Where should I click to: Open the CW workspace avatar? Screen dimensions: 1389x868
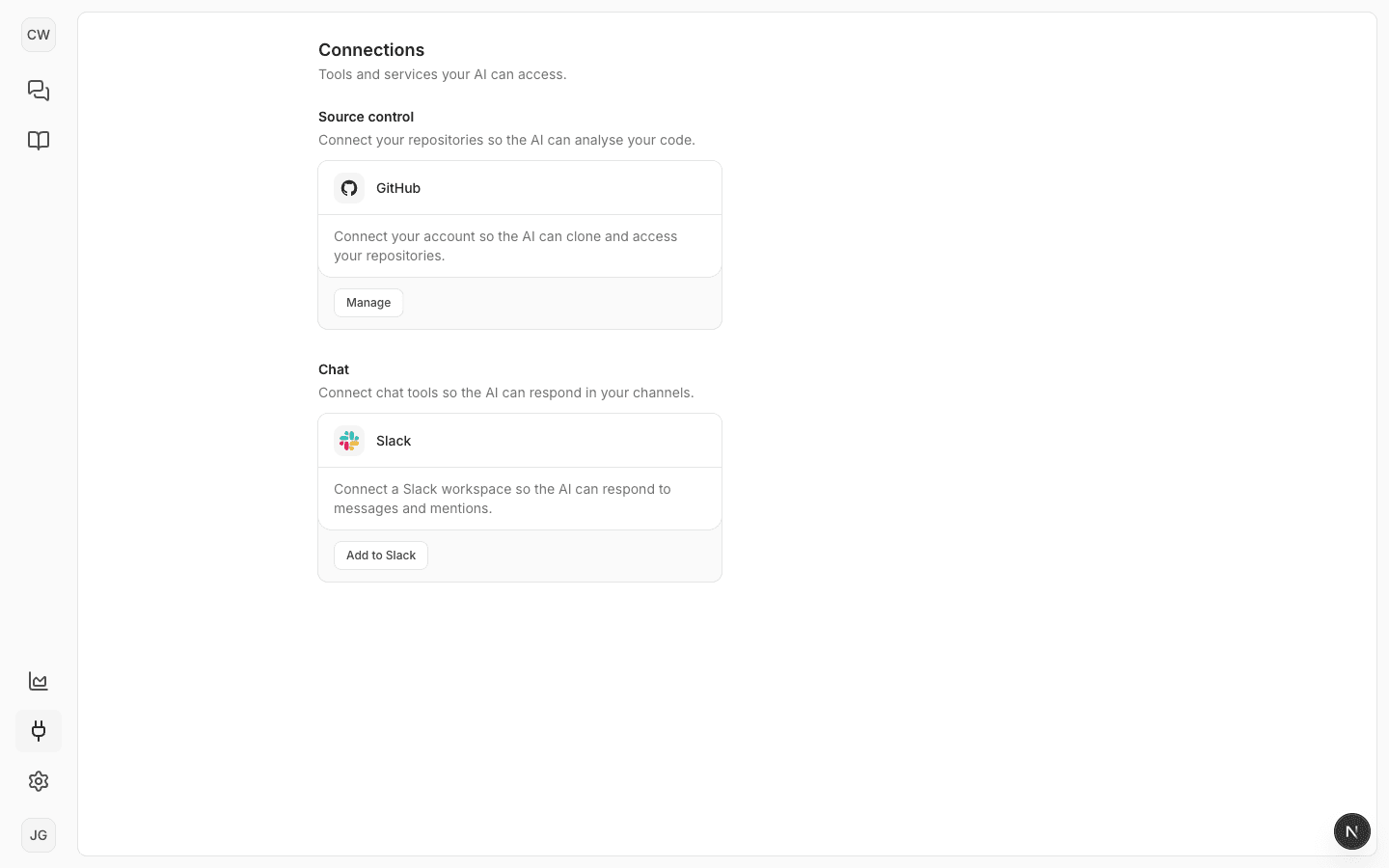coord(39,35)
